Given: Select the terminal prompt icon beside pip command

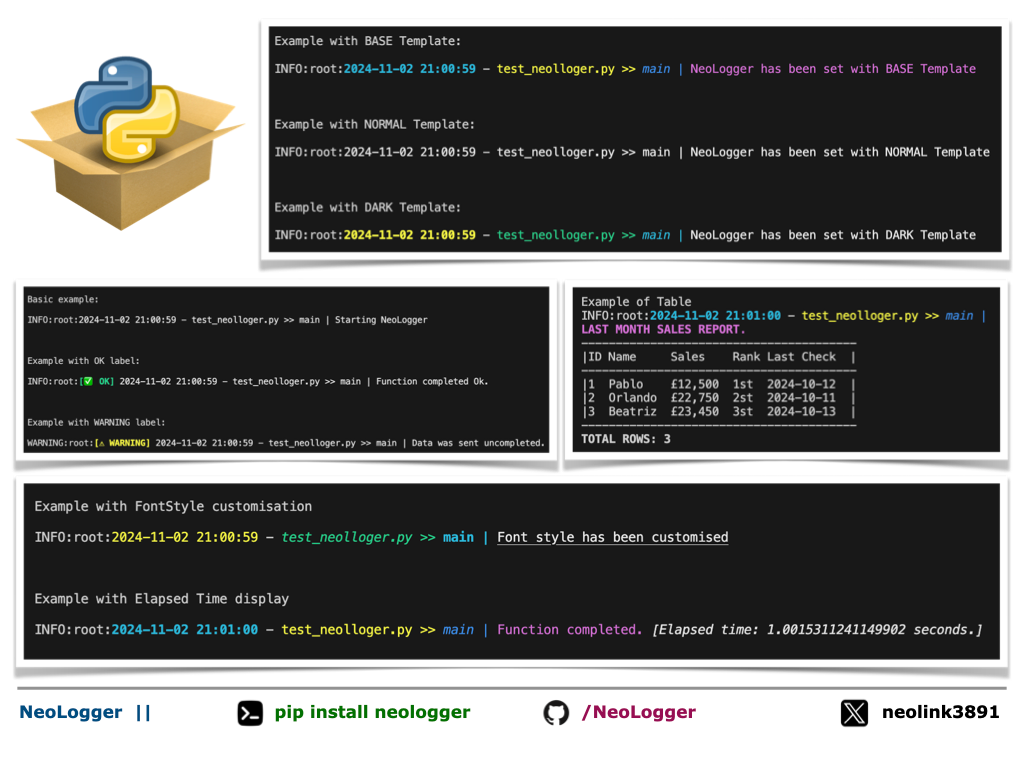Looking at the screenshot, I should coord(250,712).
